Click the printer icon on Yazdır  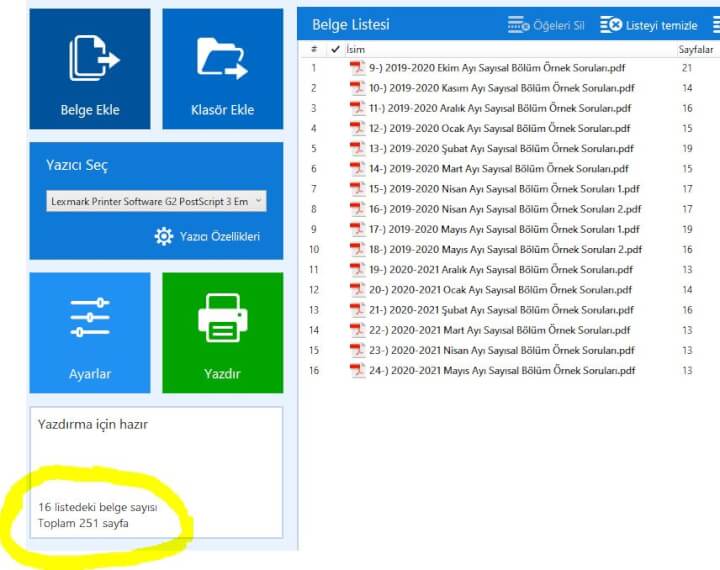pos(223,318)
